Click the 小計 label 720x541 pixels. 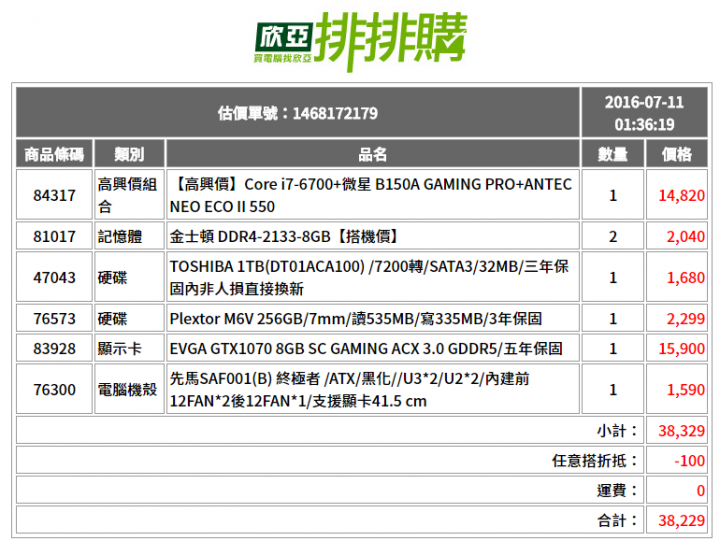click(x=617, y=431)
